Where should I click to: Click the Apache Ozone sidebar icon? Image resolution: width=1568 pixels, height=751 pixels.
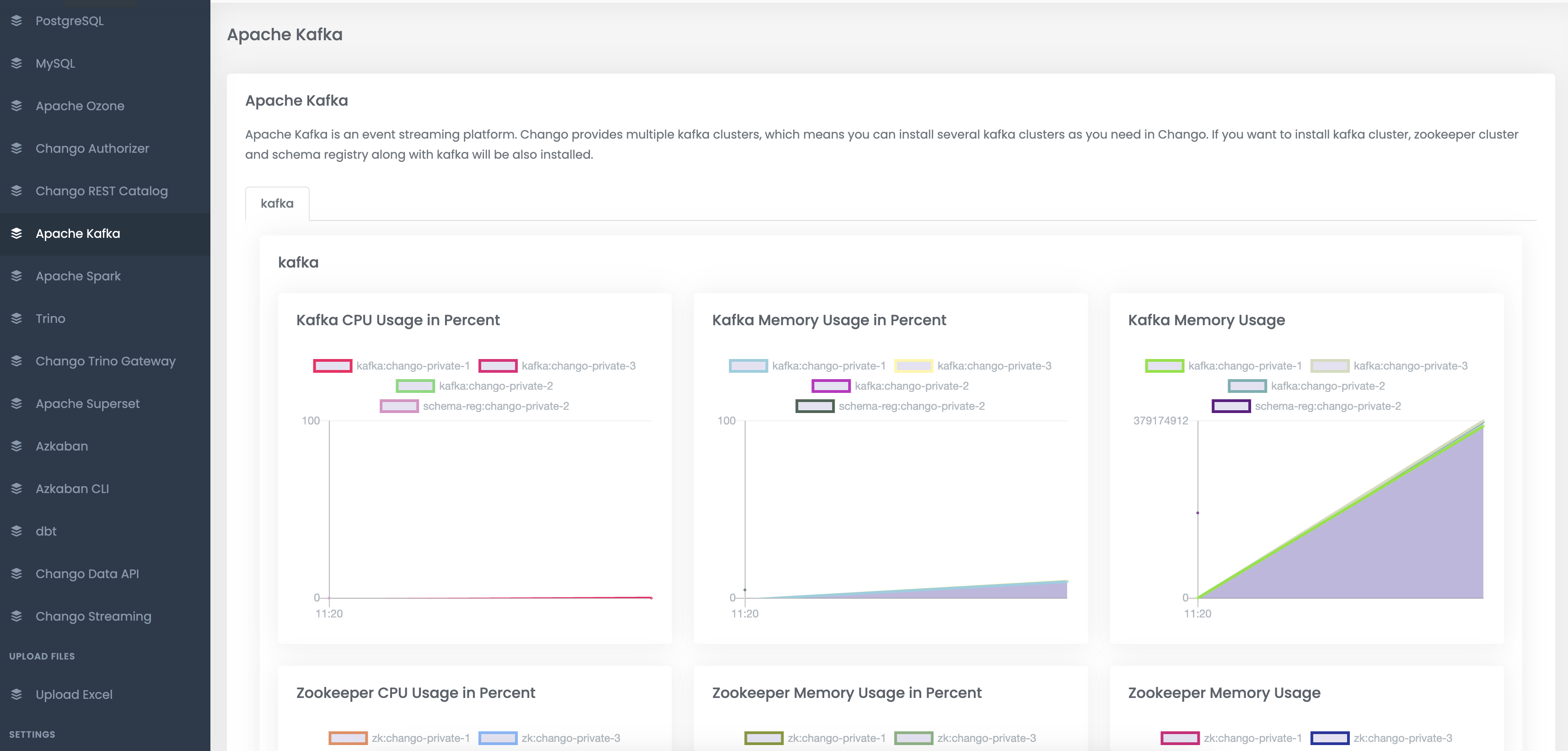click(16, 106)
